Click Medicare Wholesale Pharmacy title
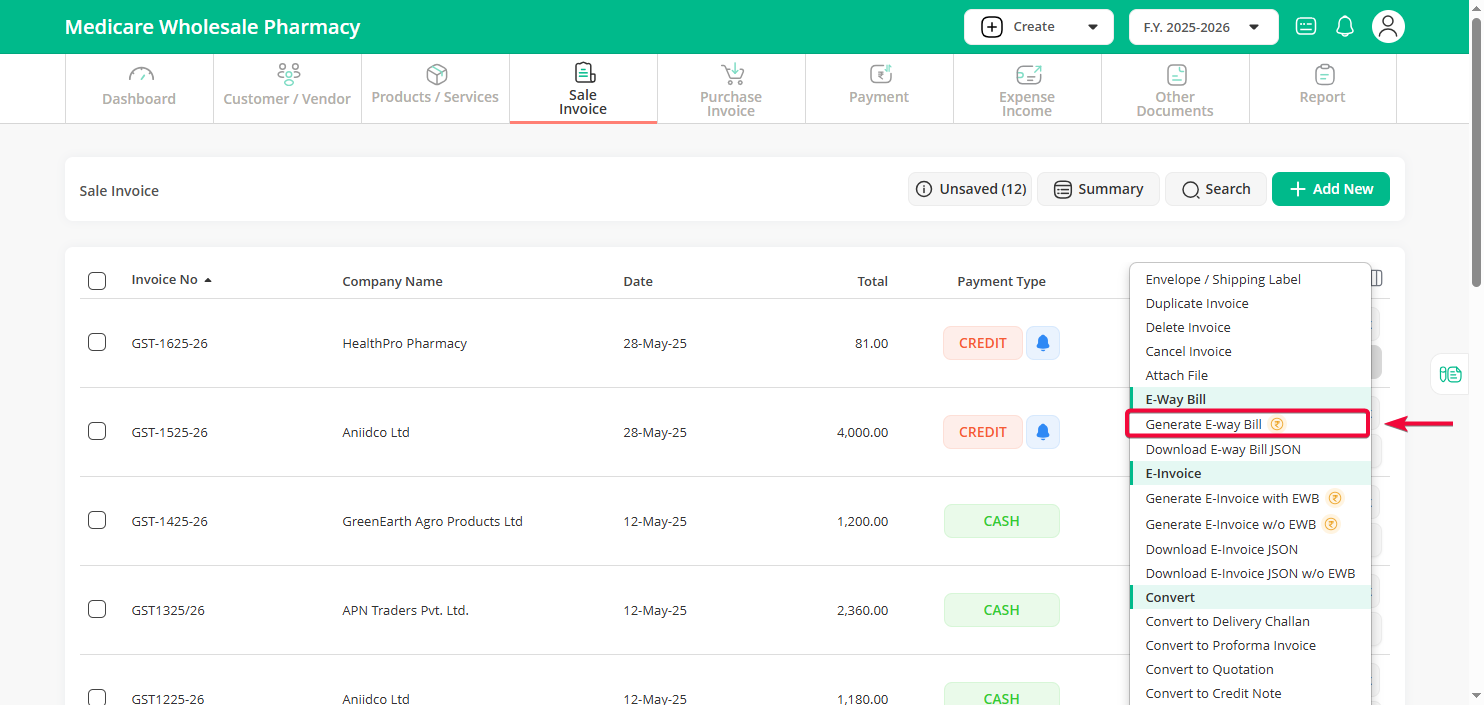1484x705 pixels. [x=212, y=27]
